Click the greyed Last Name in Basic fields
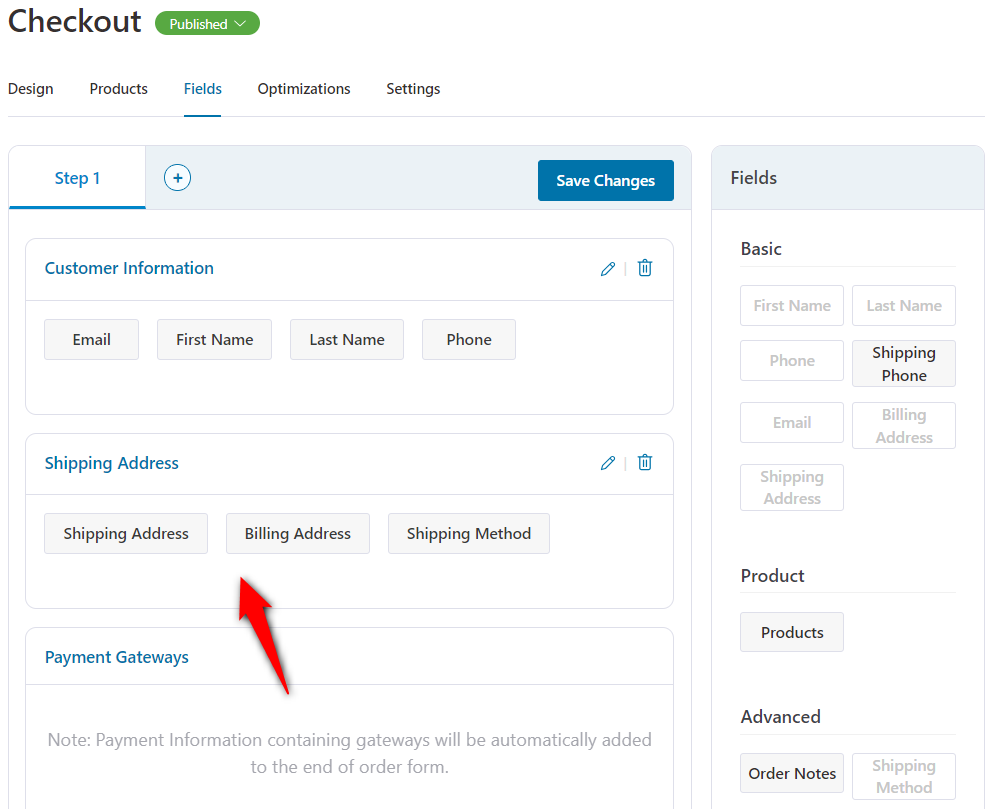Screen dimensions: 992x809 tap(903, 306)
